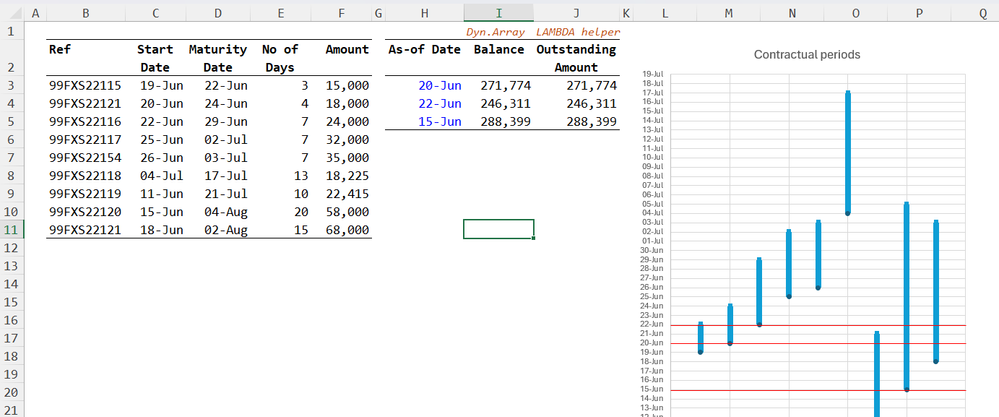999x417 pixels.
Task: Select the tallest blue bar reaching 17-Jul
Action: (848, 150)
